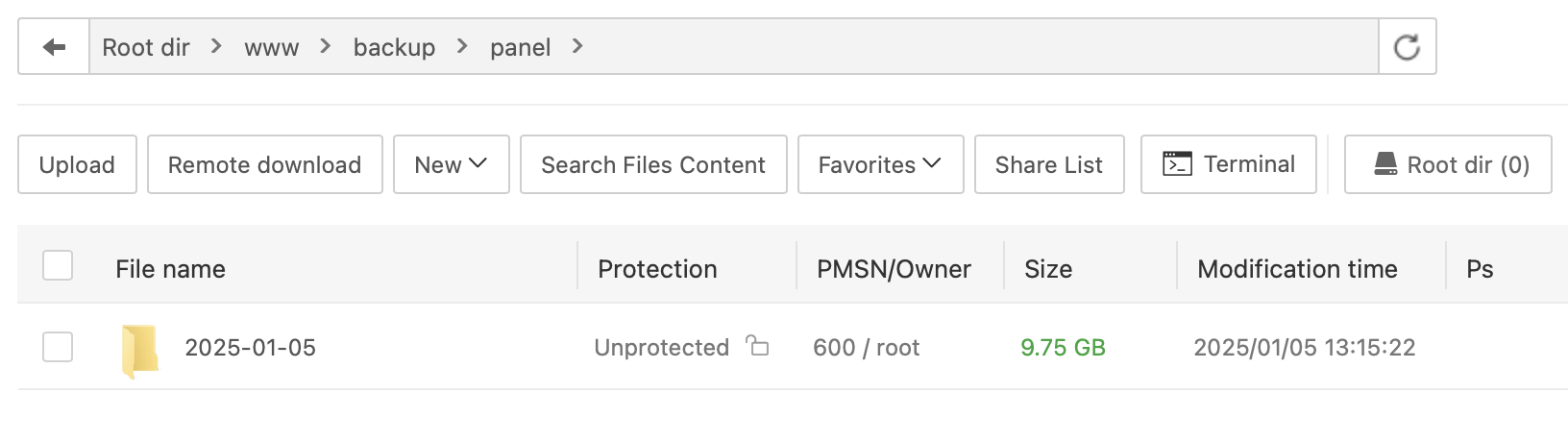Click the chevron after panel breadcrumb
Viewport: 1568px width, 442px height.
pos(577,46)
